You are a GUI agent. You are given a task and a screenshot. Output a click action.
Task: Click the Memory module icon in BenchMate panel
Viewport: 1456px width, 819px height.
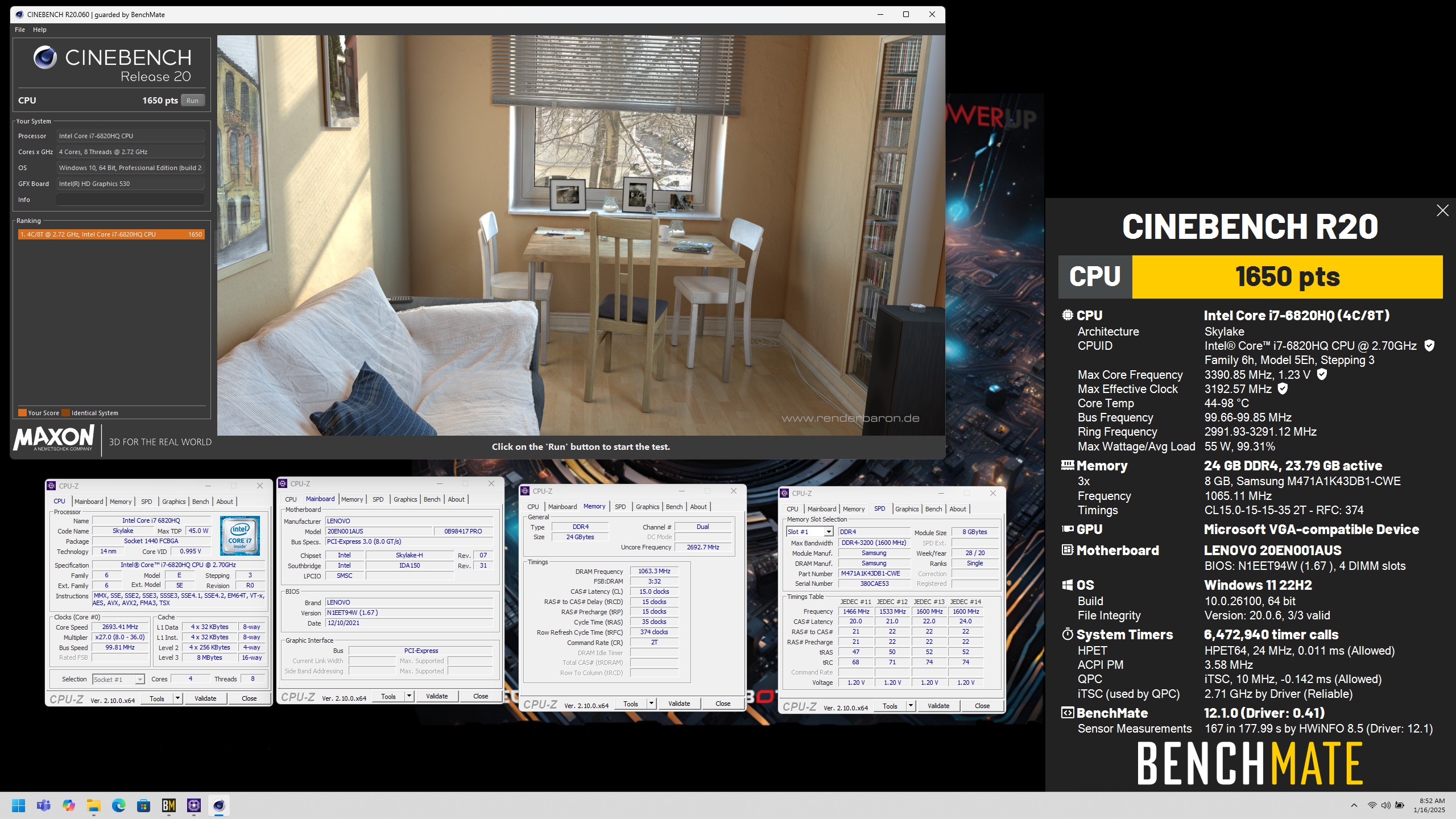[x=1068, y=465]
